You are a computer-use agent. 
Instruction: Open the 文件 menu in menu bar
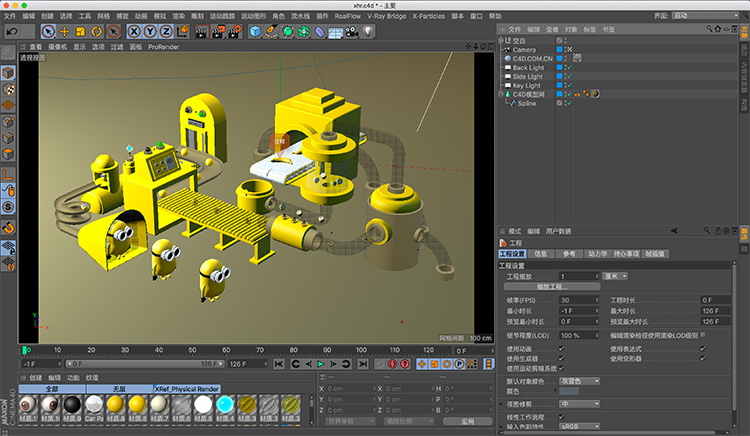10,16
